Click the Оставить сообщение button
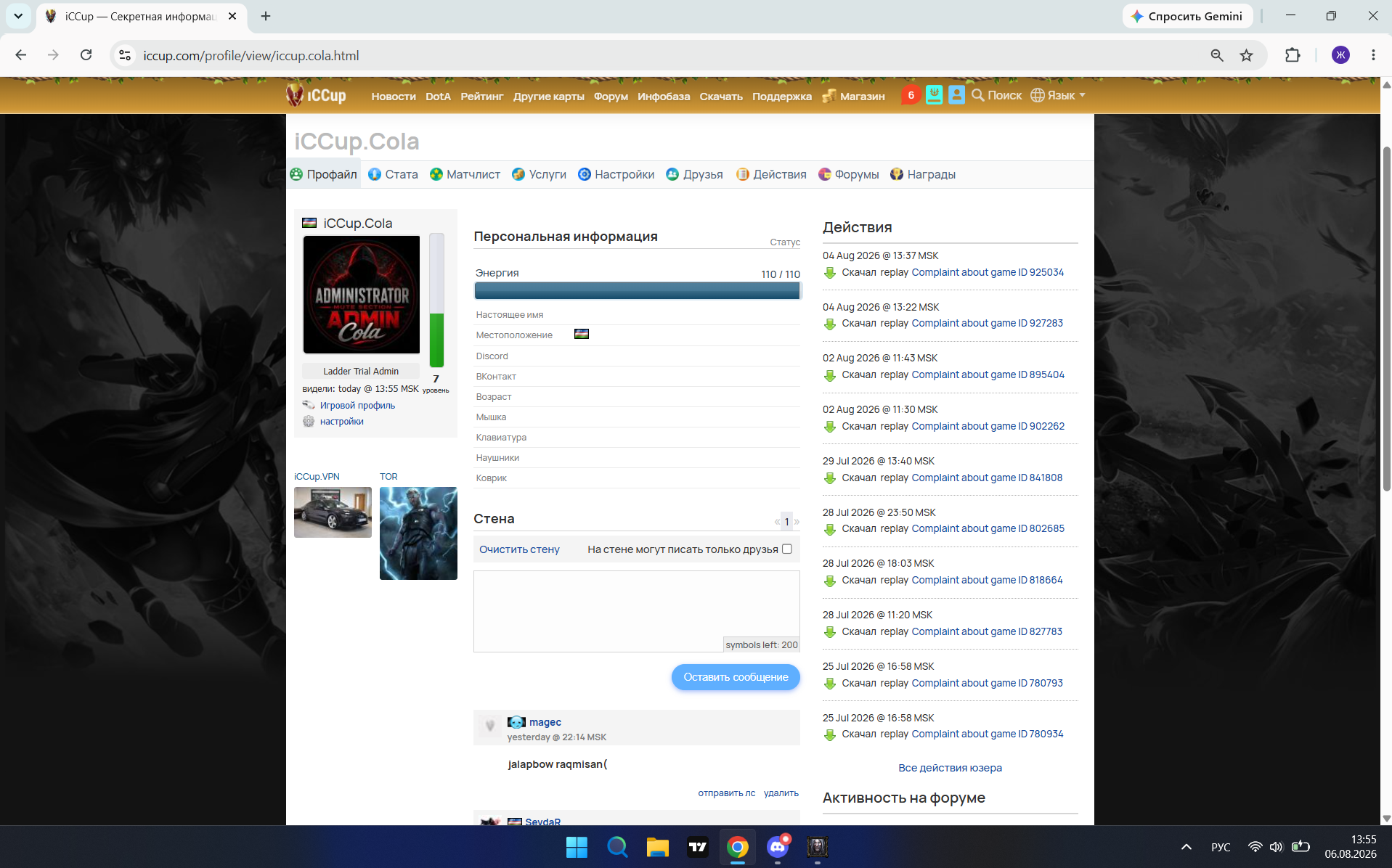 point(736,677)
